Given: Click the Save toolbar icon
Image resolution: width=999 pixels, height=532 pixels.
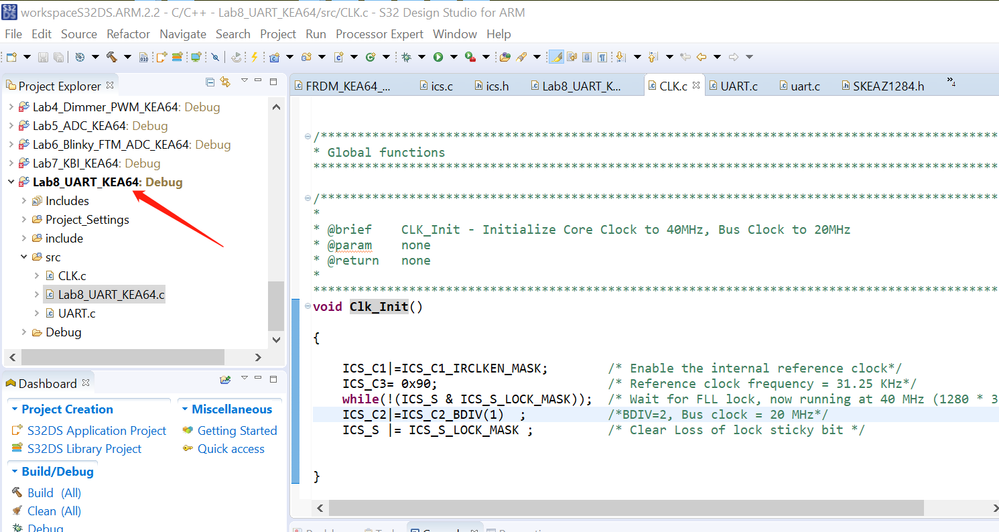Looking at the screenshot, I should (43, 57).
